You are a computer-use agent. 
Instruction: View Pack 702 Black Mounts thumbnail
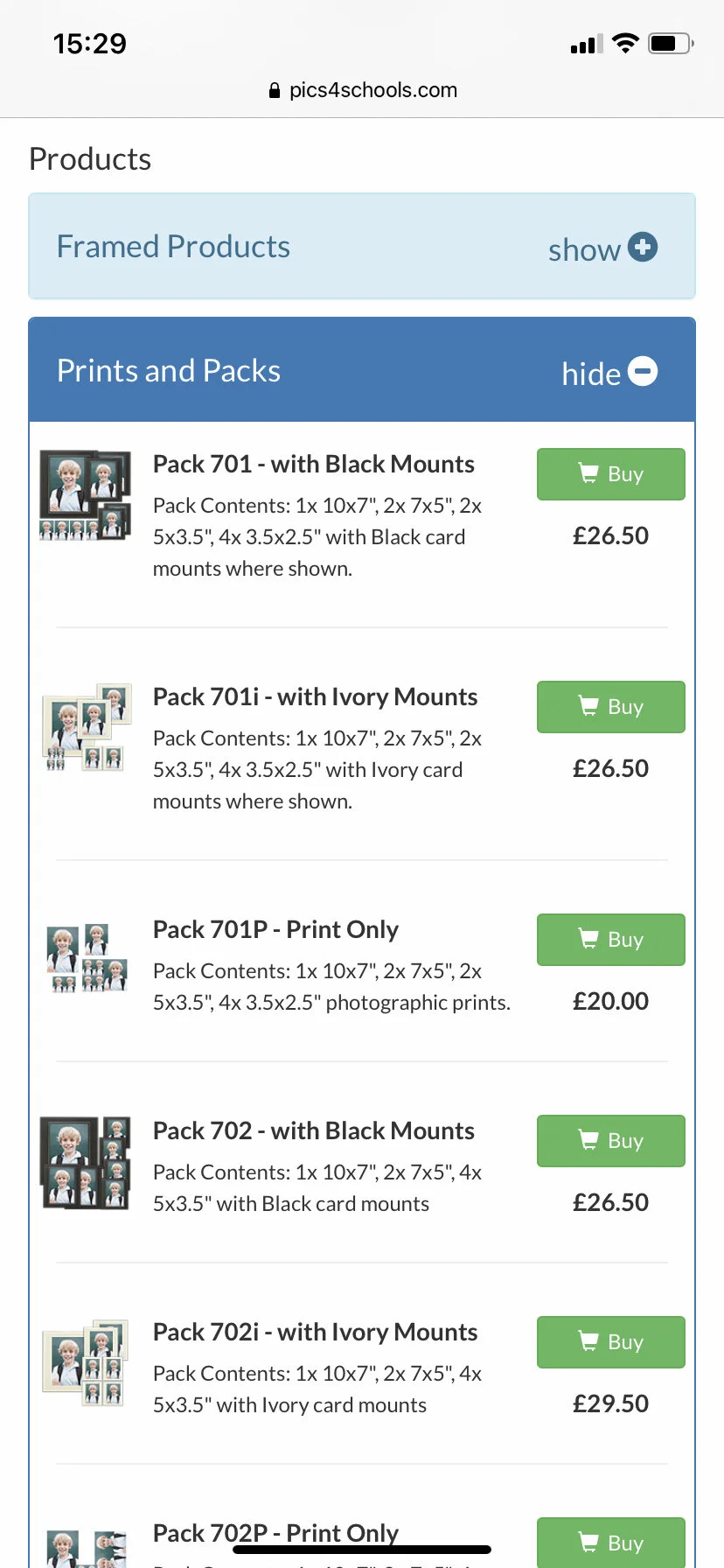[86, 1162]
